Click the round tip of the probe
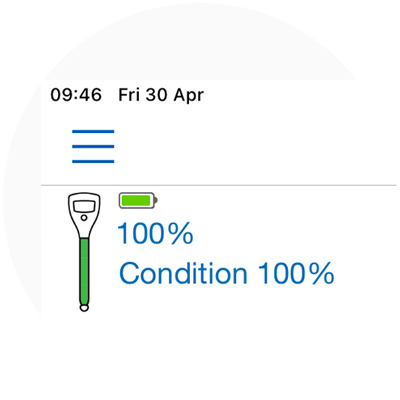 click(x=84, y=308)
